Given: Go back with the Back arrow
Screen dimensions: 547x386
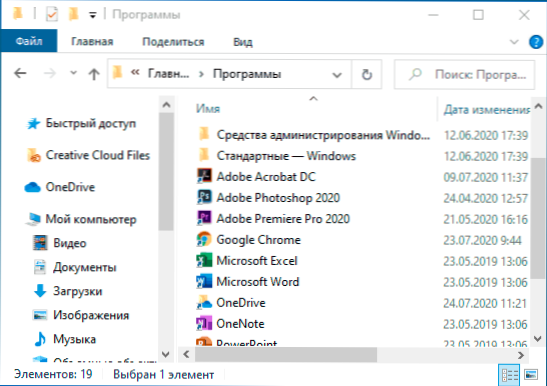Looking at the screenshot, I should pyautogui.click(x=20, y=73).
